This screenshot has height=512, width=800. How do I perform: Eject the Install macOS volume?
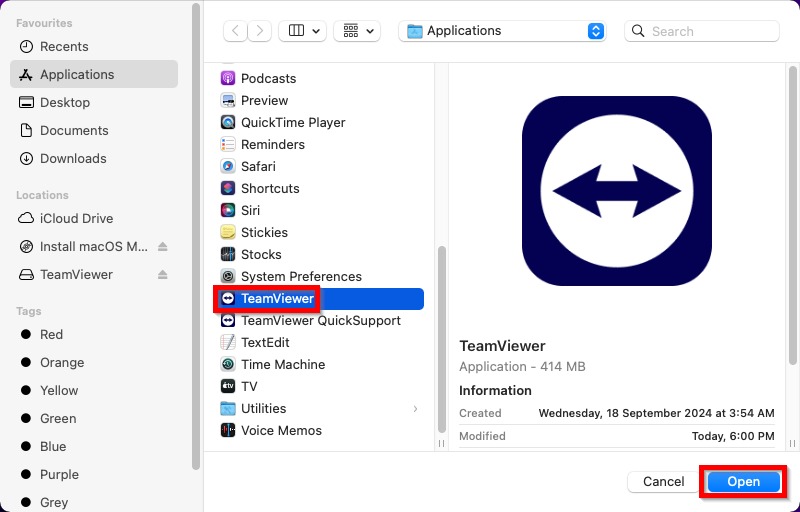coord(163,247)
